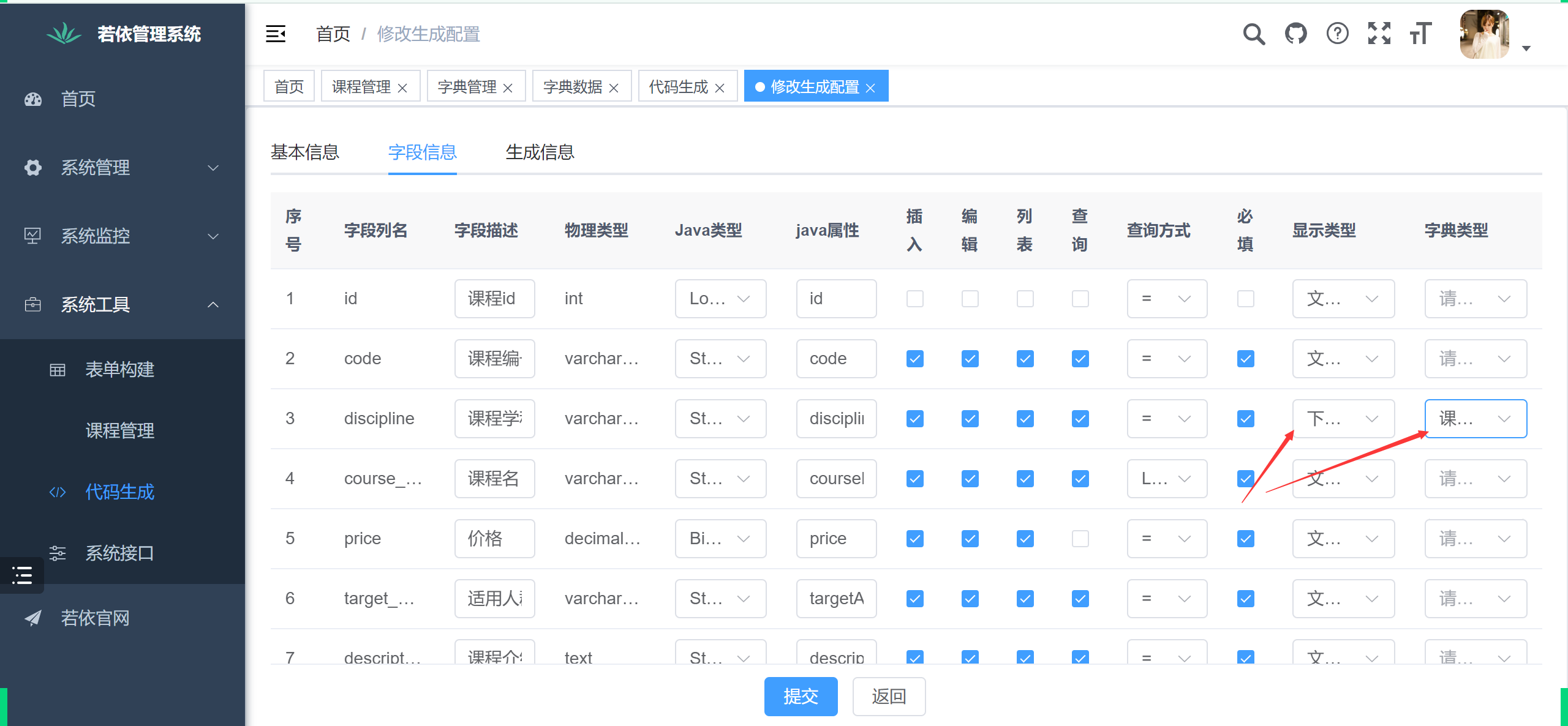
Task: Toggle the insert checkbox for id row
Action: coord(915,299)
